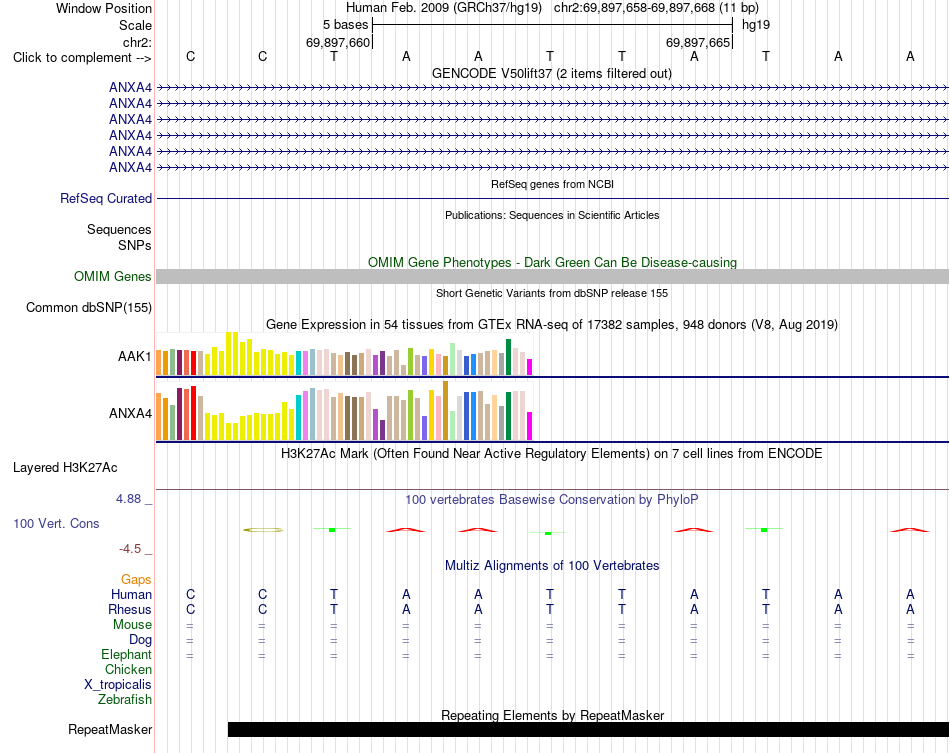Click the 'Click to complement -->' label

[x=82, y=58]
